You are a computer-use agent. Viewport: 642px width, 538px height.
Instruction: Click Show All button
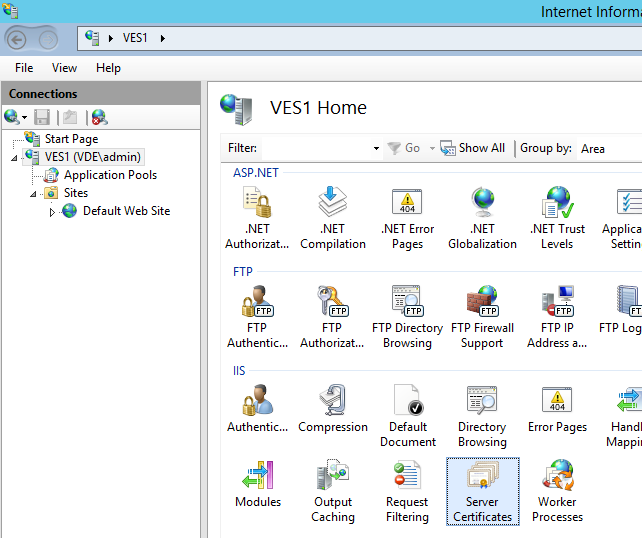click(472, 148)
